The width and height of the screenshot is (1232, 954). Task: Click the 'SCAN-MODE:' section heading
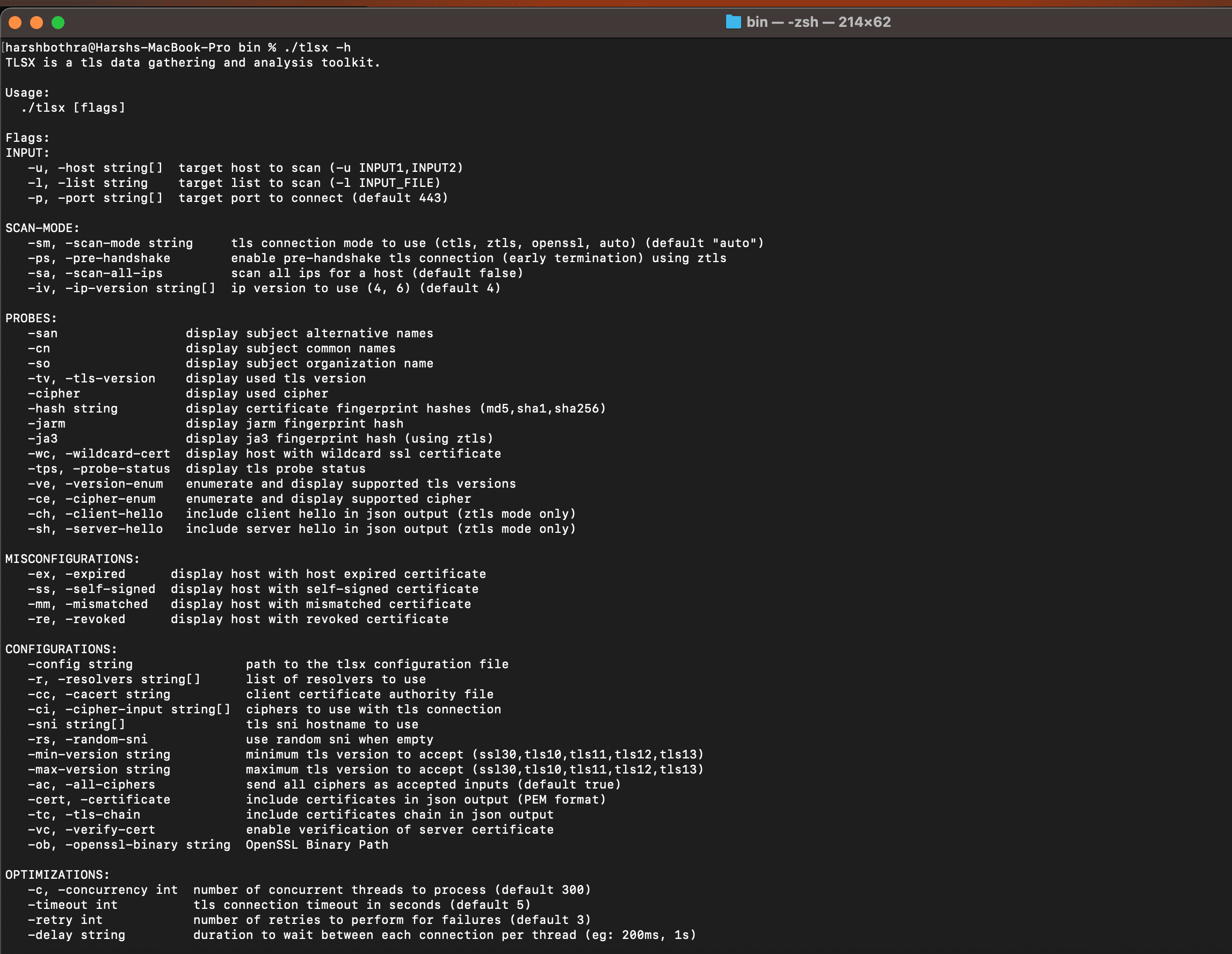pos(42,228)
